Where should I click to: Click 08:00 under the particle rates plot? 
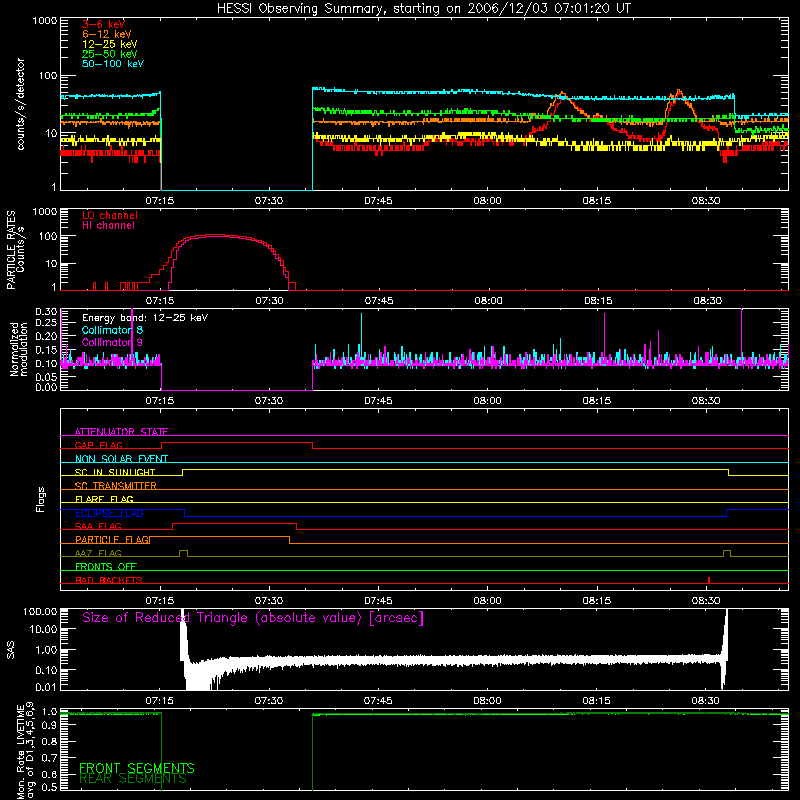(488, 301)
